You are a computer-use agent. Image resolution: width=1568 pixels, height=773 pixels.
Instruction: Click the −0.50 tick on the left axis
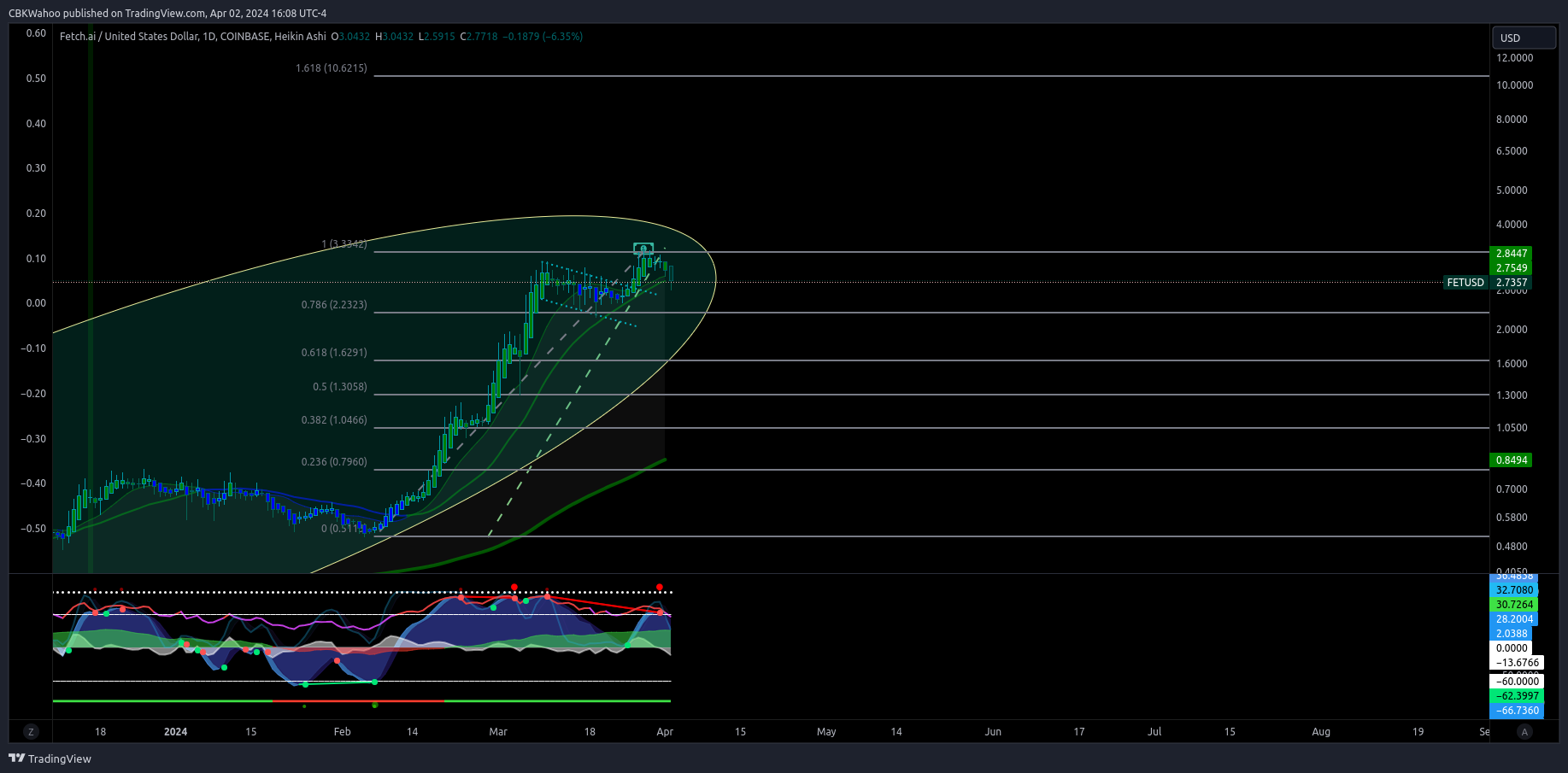[x=33, y=529]
